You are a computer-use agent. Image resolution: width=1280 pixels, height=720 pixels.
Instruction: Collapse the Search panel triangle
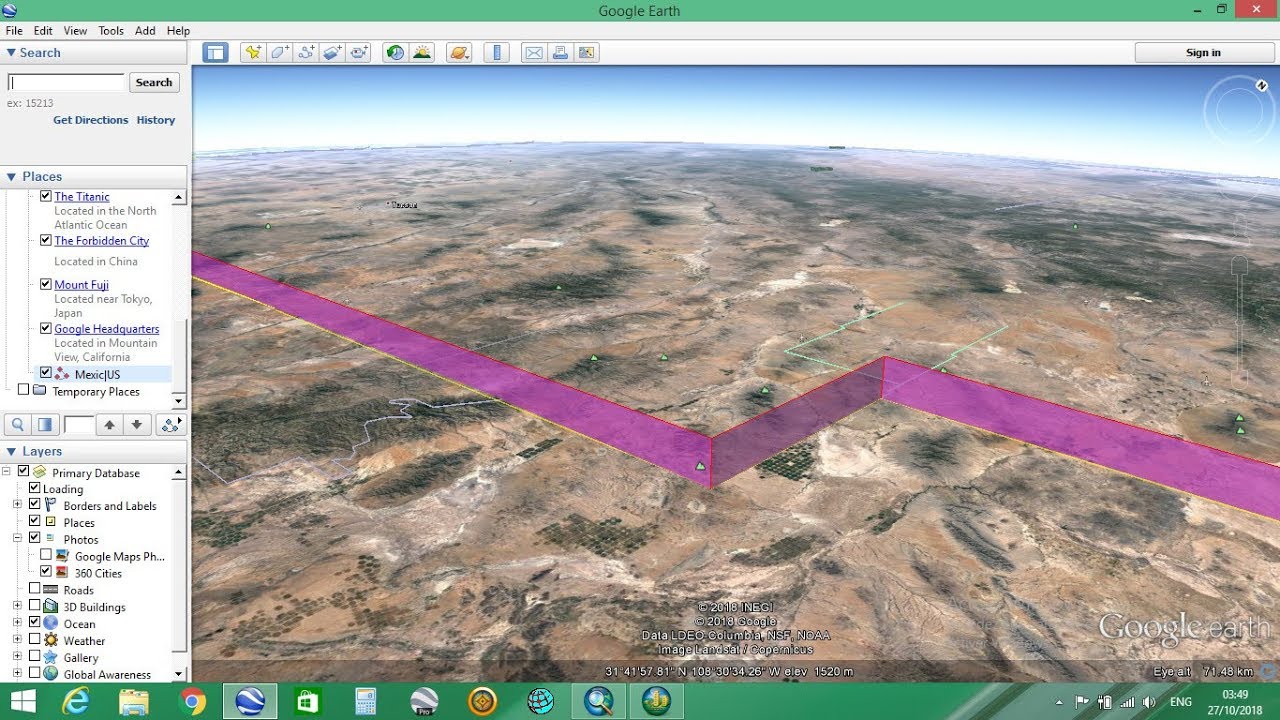tap(11, 53)
